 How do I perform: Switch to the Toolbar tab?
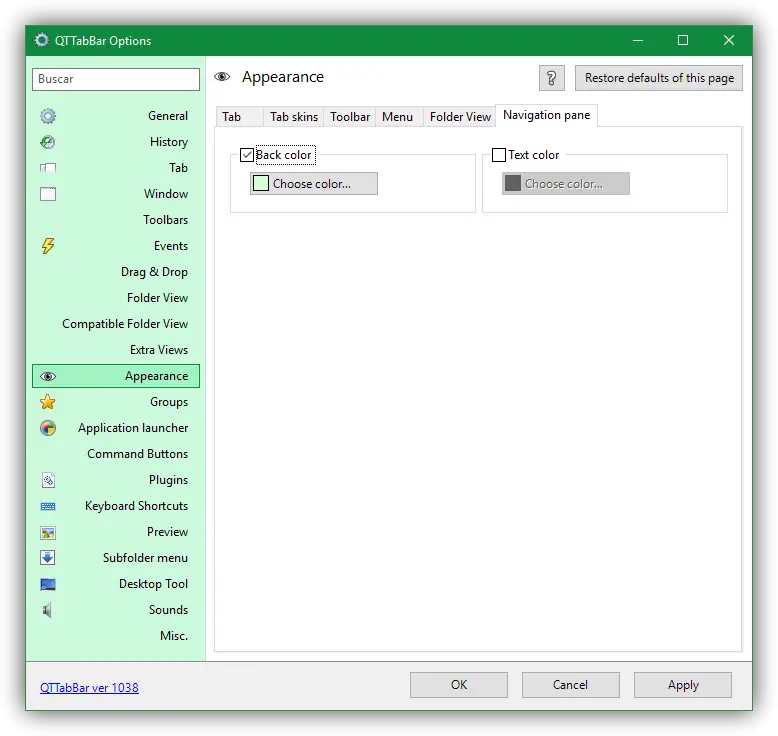350,117
